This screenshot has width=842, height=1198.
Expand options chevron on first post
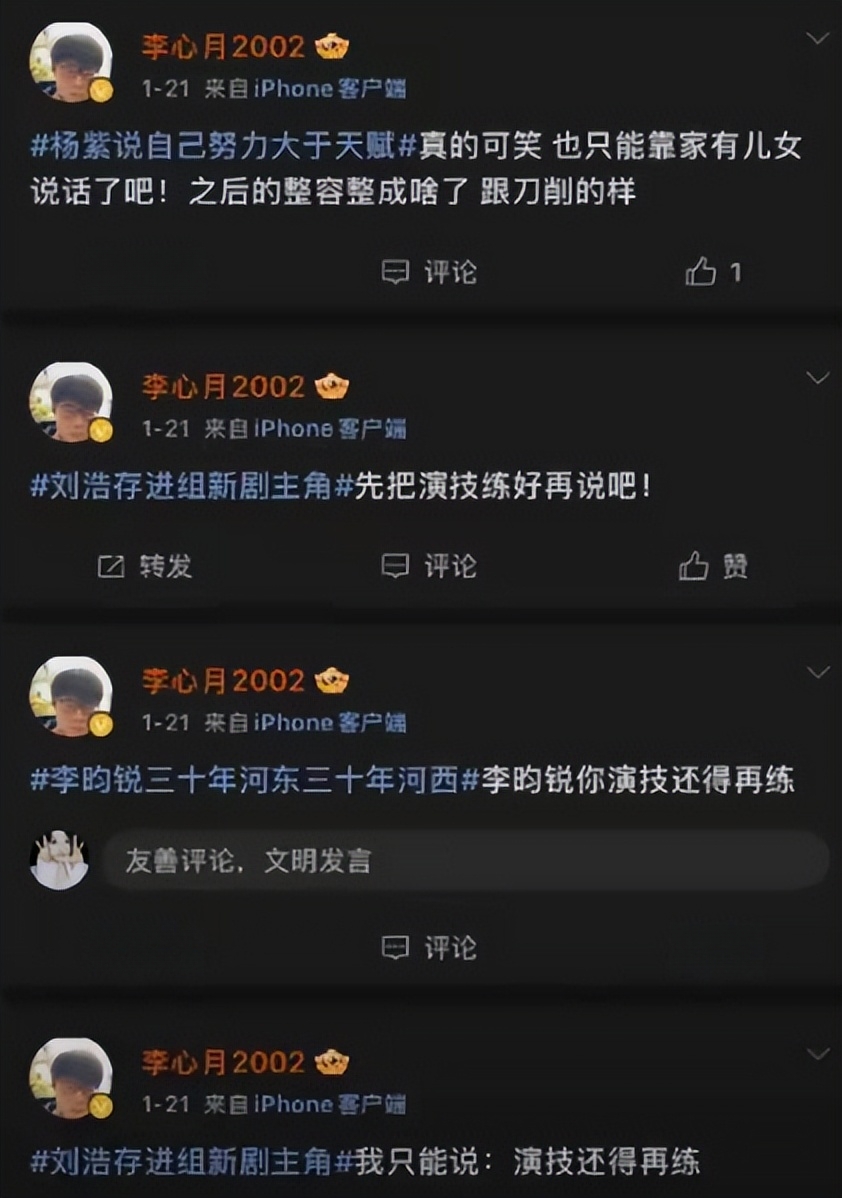818,38
